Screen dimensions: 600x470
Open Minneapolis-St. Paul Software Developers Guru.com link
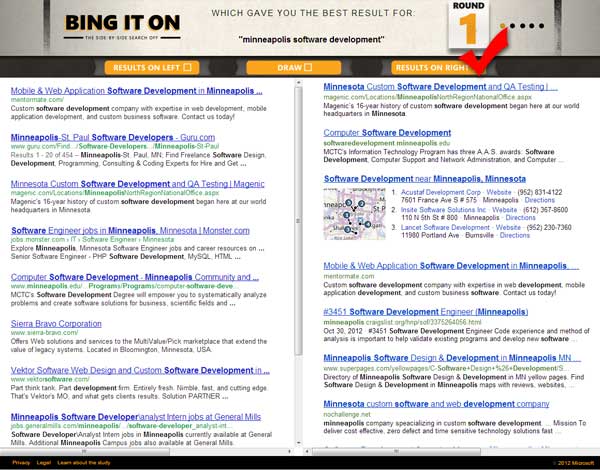click(x=112, y=137)
